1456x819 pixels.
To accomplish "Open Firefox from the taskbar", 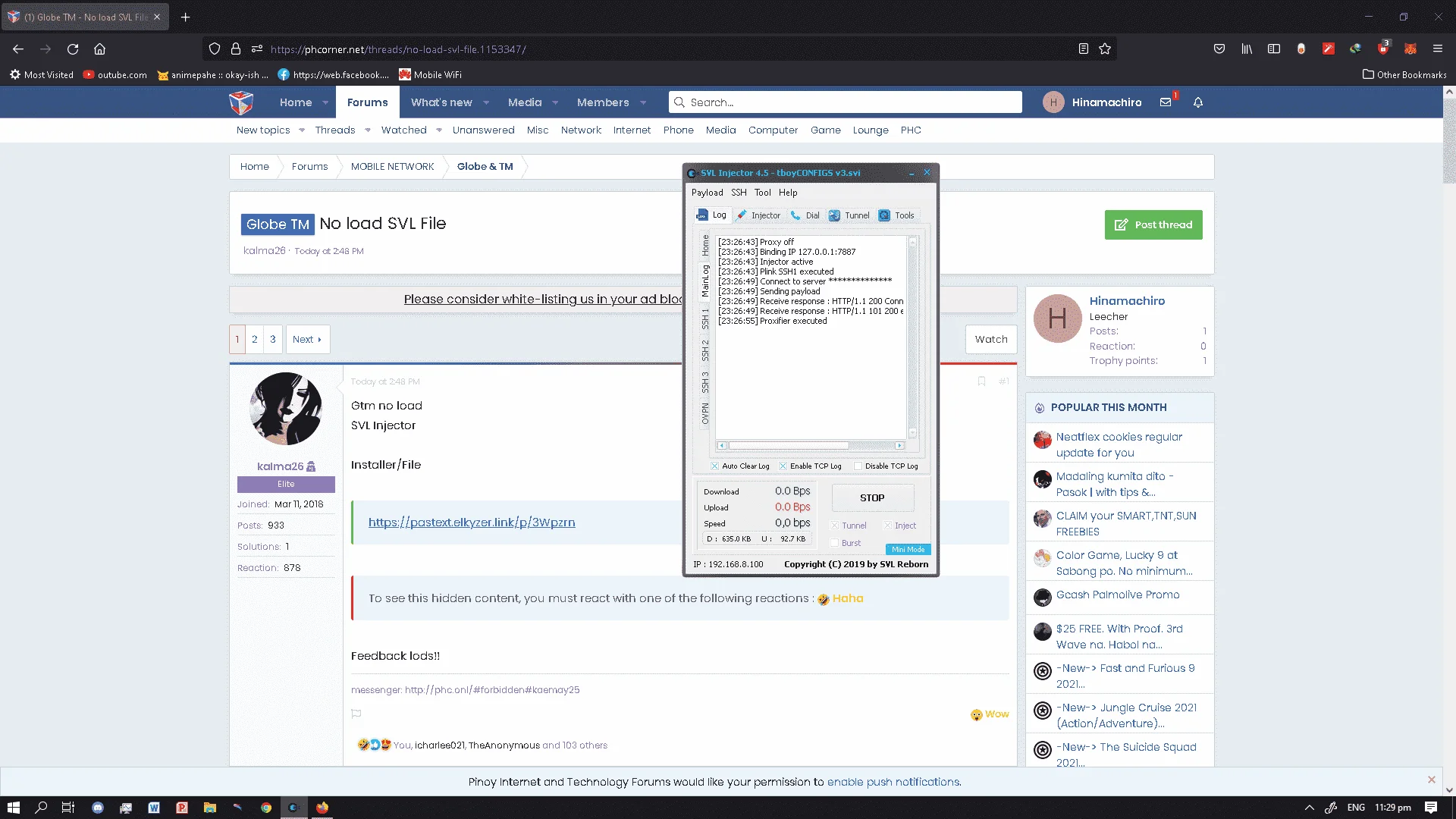I will pyautogui.click(x=322, y=808).
